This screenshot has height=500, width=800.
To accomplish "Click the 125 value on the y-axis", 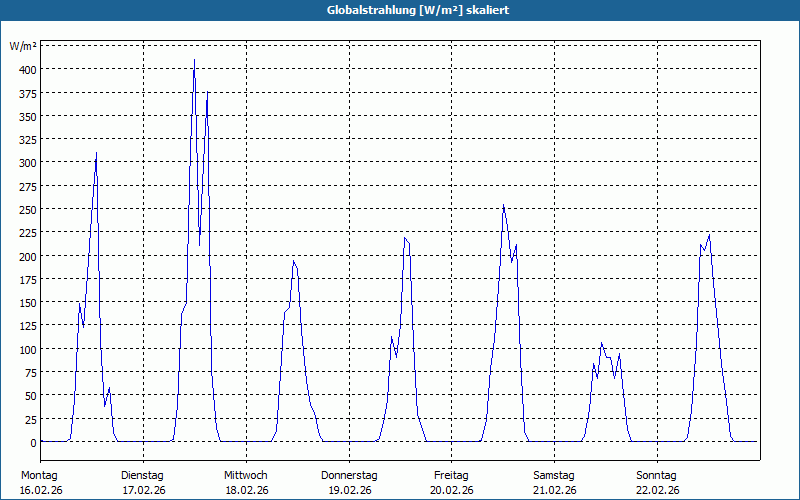I will coord(27,327).
